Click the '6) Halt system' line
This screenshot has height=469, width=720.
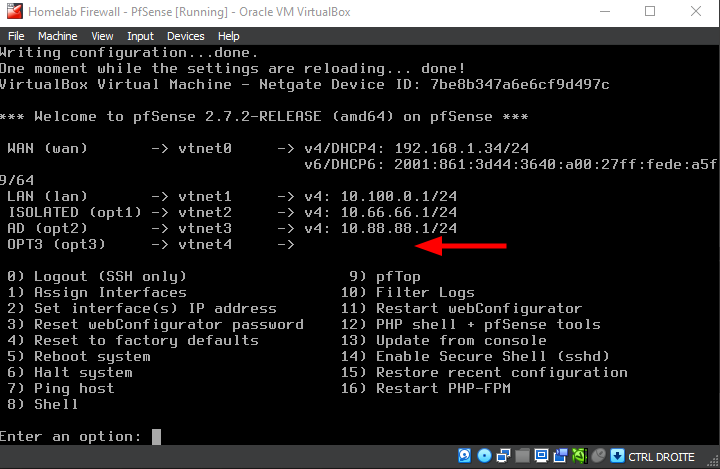70,373
